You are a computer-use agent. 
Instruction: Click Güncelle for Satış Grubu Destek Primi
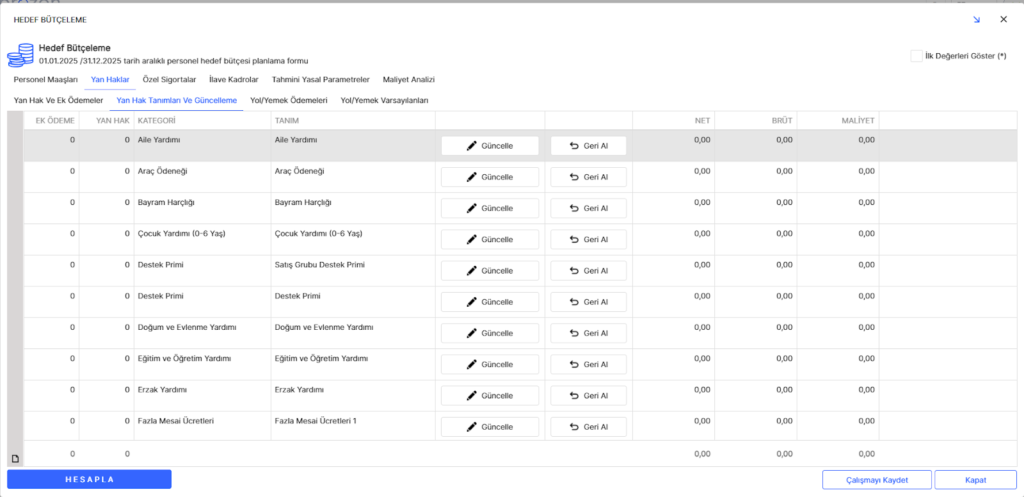click(x=489, y=271)
